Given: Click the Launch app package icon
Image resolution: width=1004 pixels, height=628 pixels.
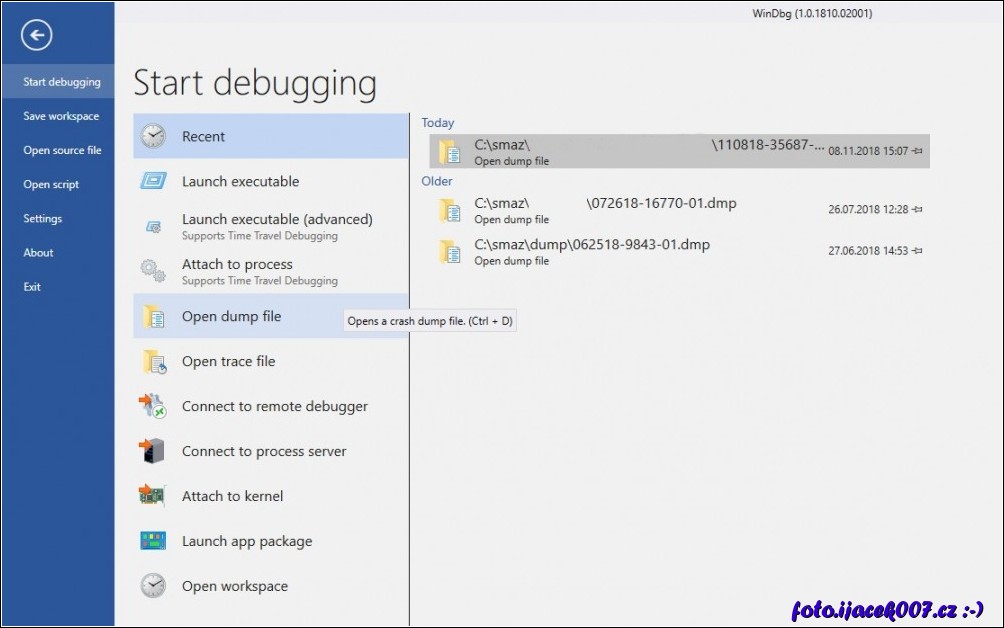Looking at the screenshot, I should coord(153,541).
